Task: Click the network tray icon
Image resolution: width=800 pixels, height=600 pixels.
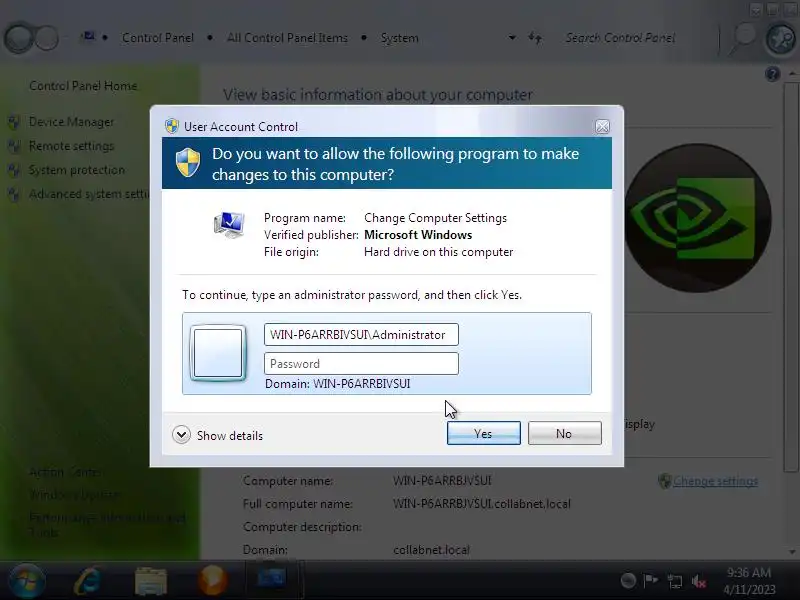Action: point(674,581)
